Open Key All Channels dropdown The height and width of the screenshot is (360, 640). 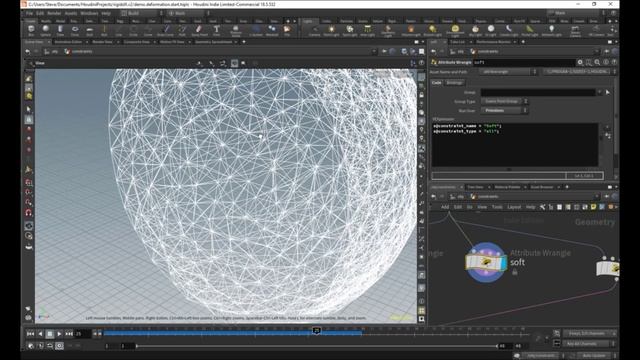[589, 344]
